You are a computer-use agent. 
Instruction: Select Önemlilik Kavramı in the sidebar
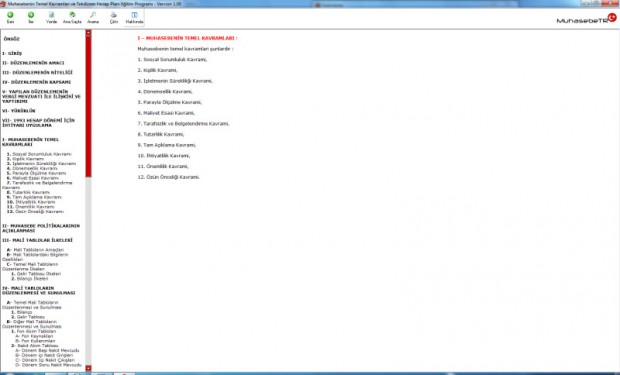30,206
